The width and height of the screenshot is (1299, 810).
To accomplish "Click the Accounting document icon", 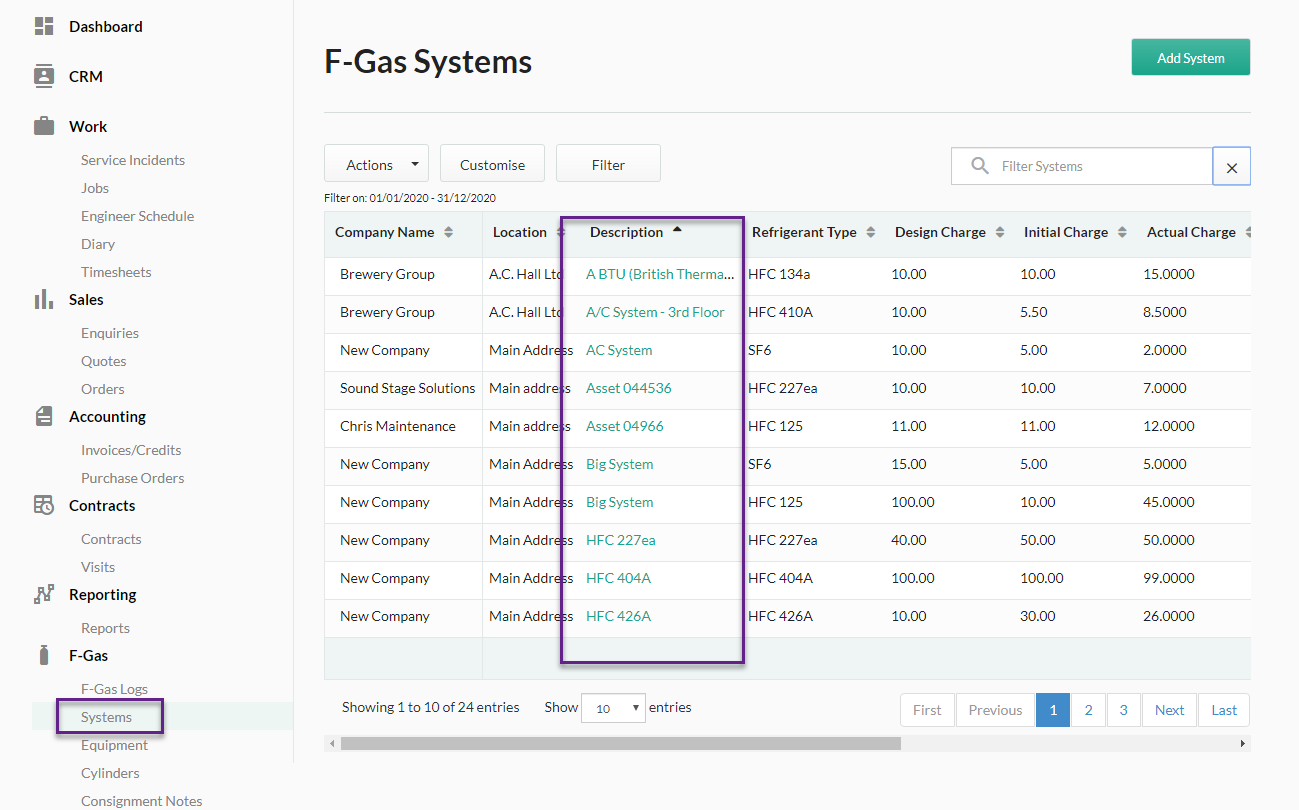I will coord(44,416).
